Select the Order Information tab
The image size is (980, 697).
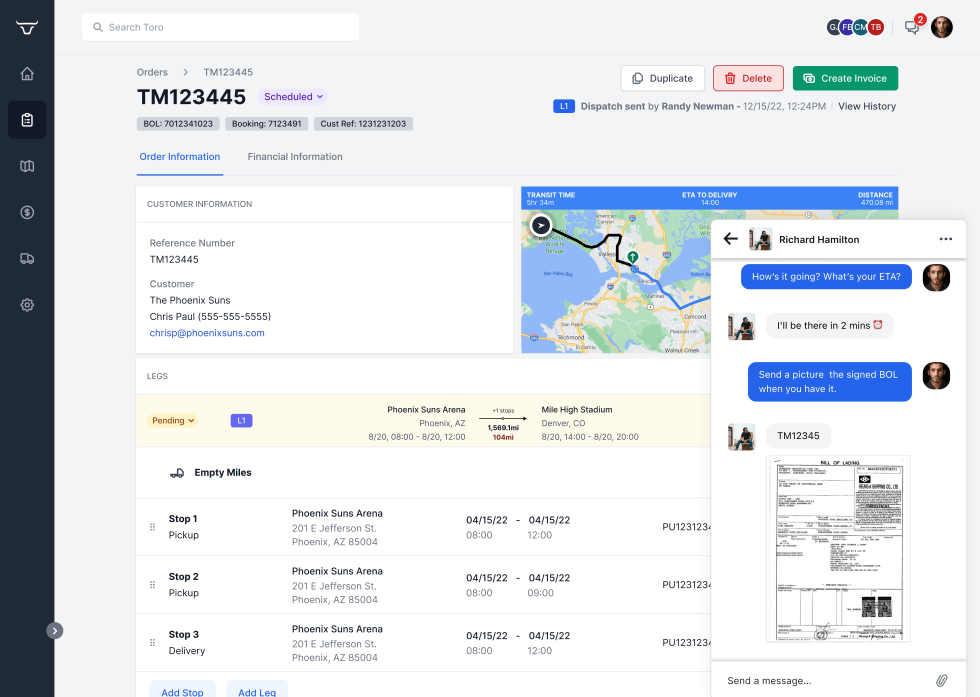pyautogui.click(x=180, y=157)
